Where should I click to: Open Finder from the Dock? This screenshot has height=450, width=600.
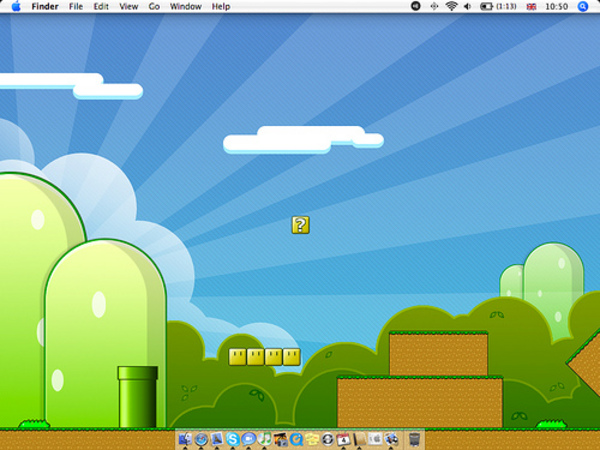coord(186,439)
